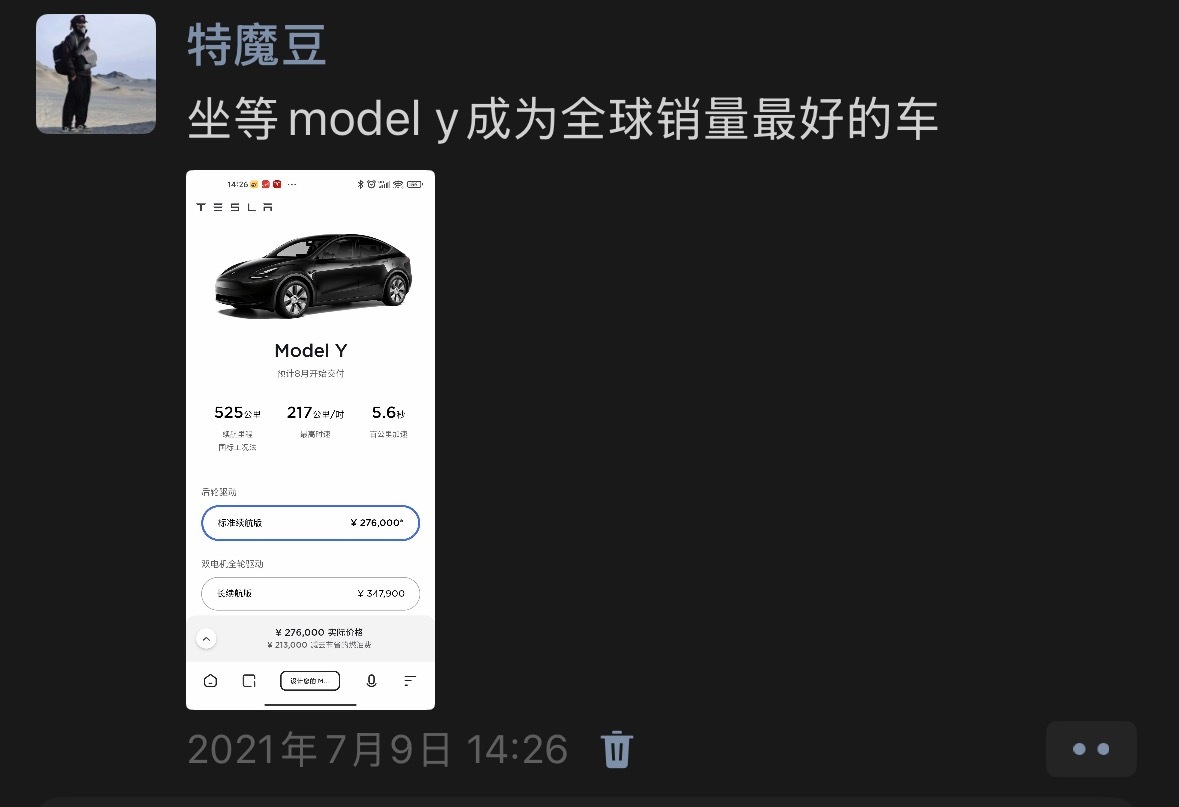The width and height of the screenshot is (1179, 807).
Task: Click the Bluetooth status icon in phone screenshot
Action: 360,184
